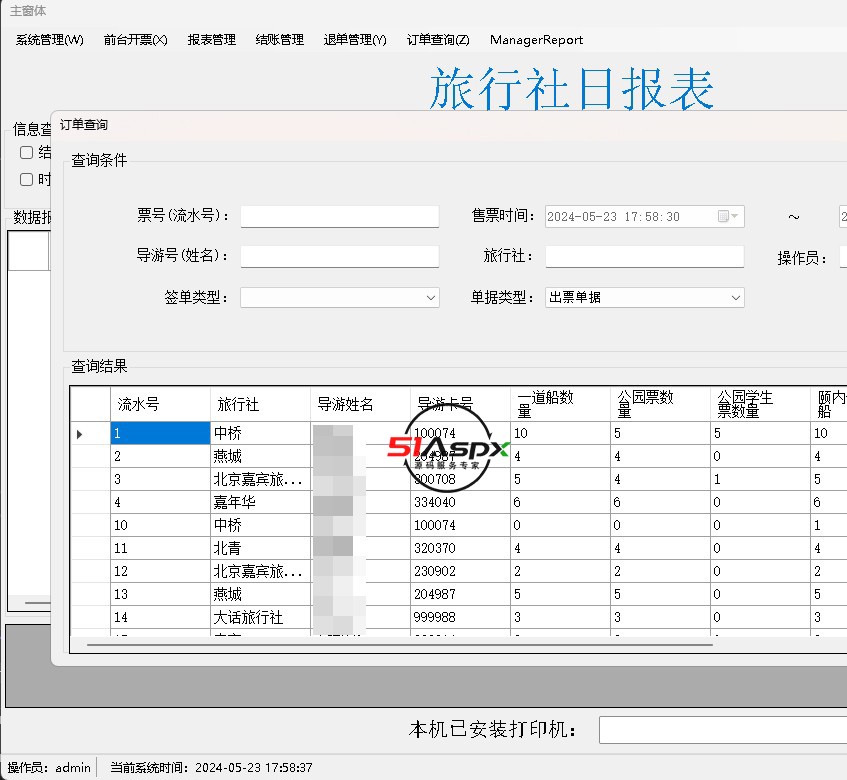Tick the first checkbox under 信息查询
The image size is (847, 780).
(27, 153)
